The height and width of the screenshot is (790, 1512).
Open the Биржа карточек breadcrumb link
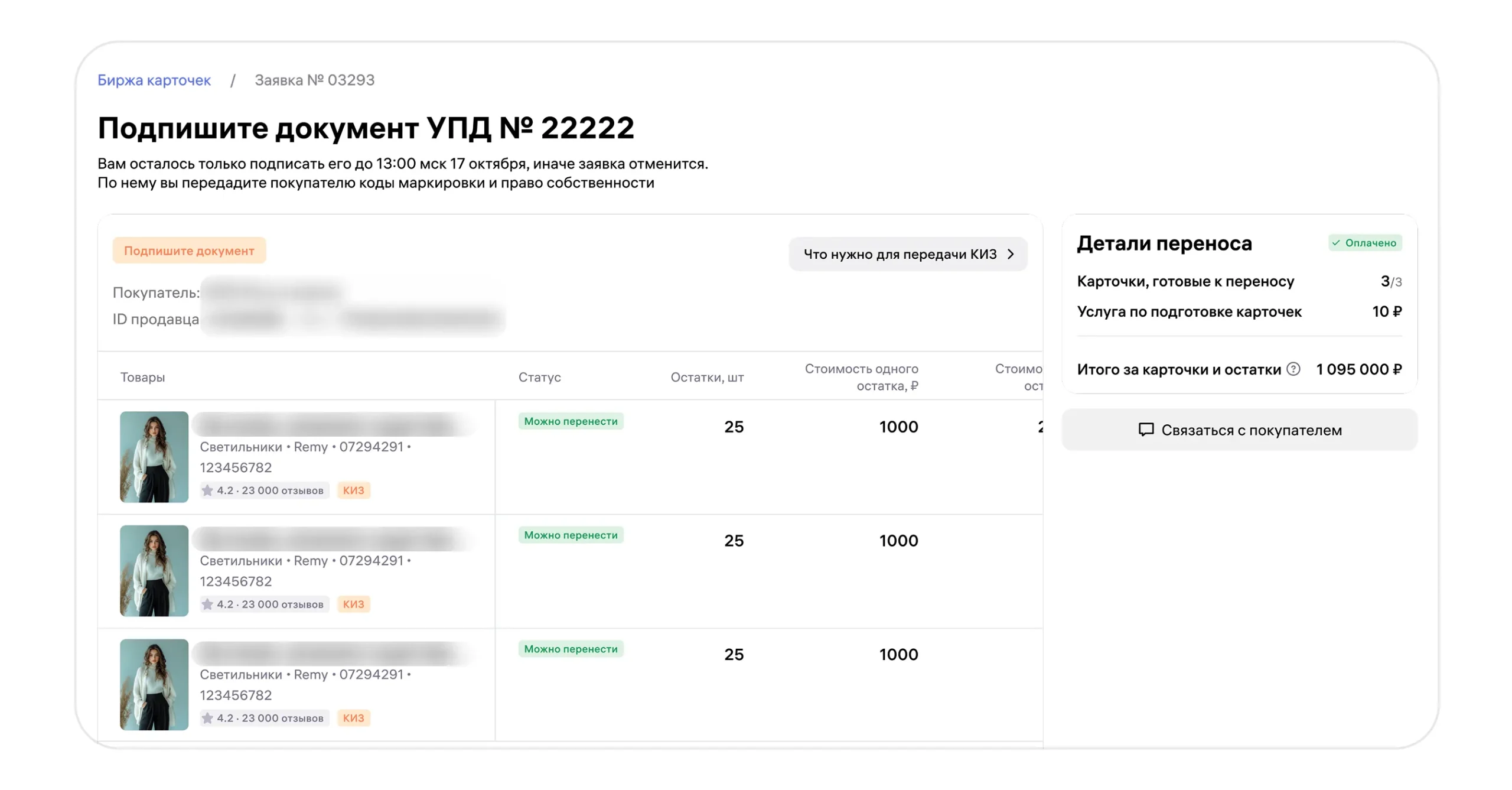(x=154, y=80)
